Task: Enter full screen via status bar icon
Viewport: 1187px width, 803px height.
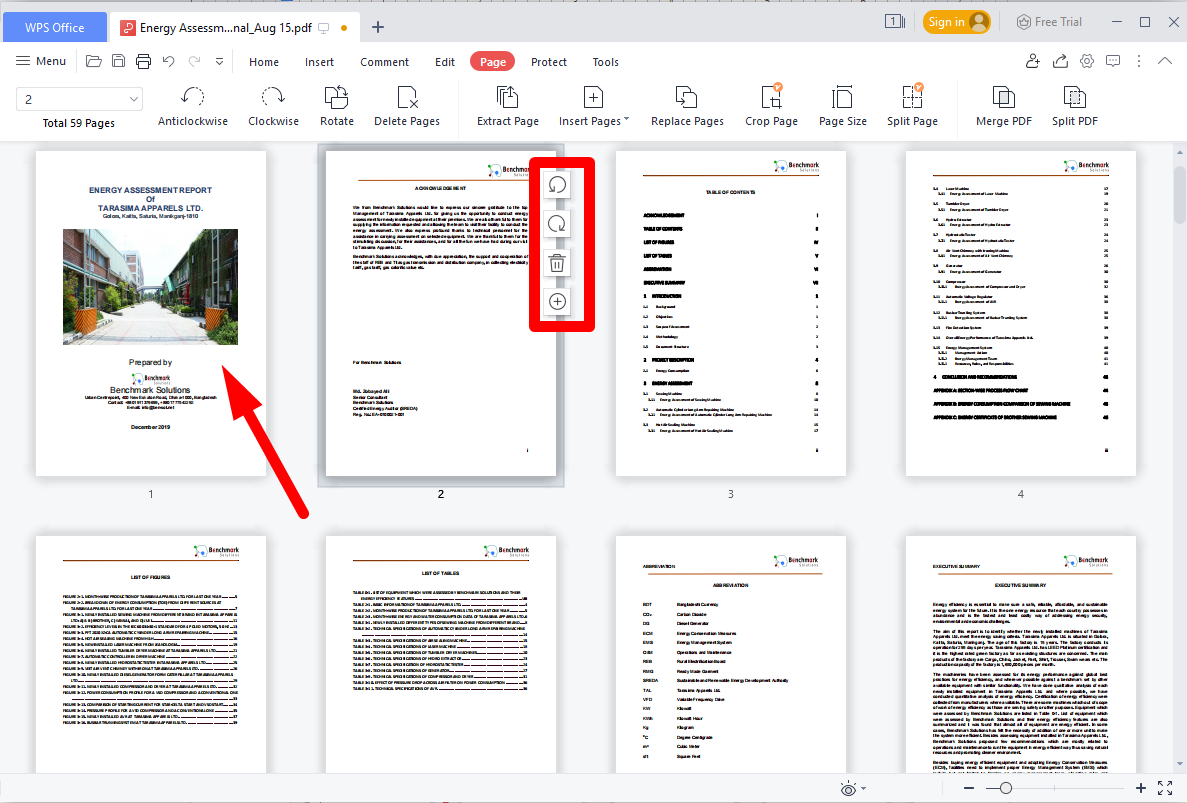Action: (x=1165, y=788)
